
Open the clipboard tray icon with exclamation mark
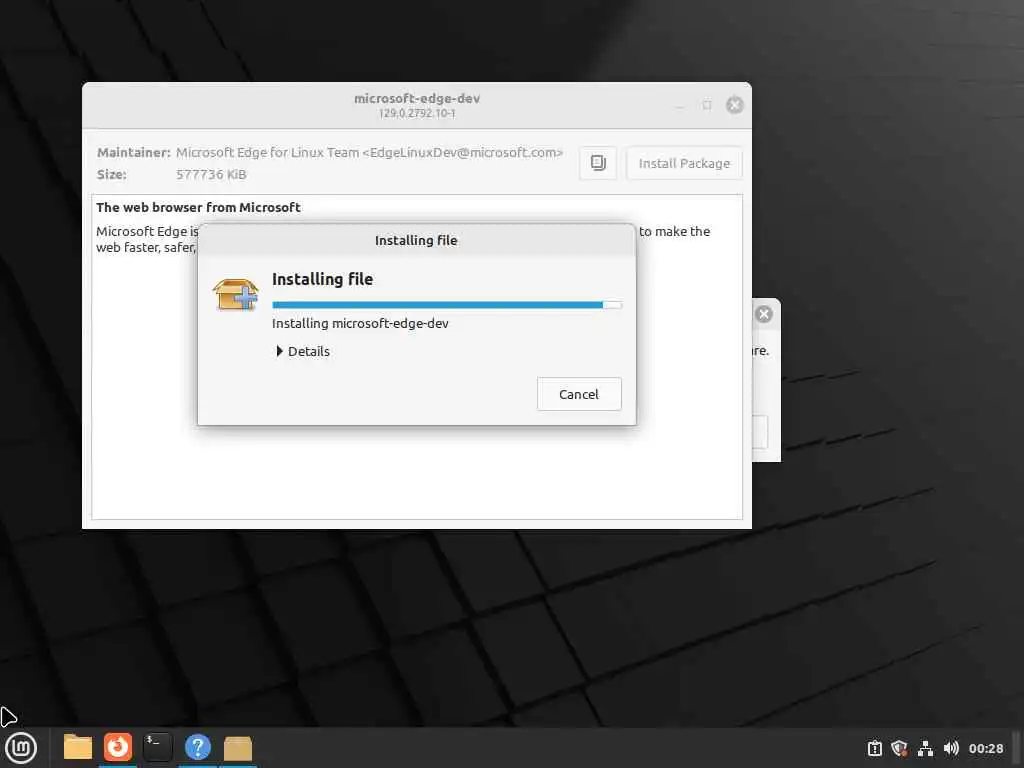[874, 748]
